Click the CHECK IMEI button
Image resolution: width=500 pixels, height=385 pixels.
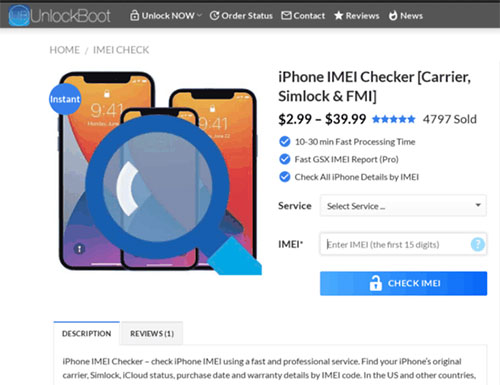[x=403, y=283]
